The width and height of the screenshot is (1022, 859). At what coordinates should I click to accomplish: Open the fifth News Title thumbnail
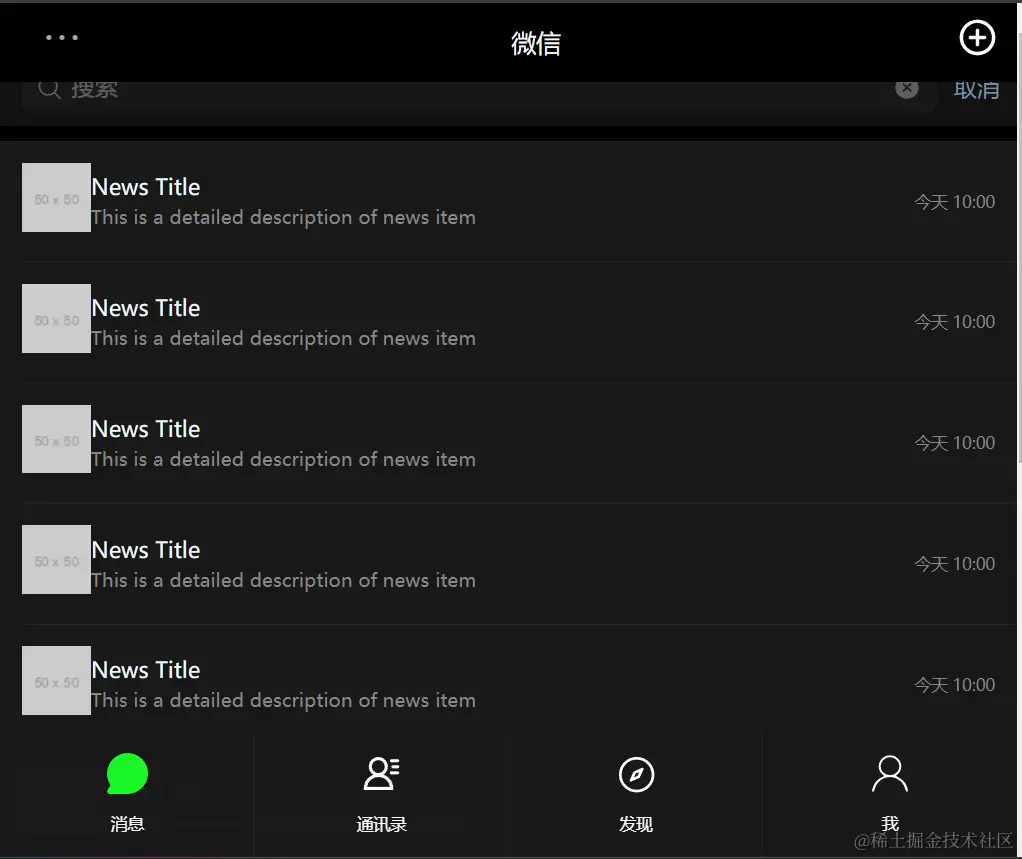click(x=56, y=680)
